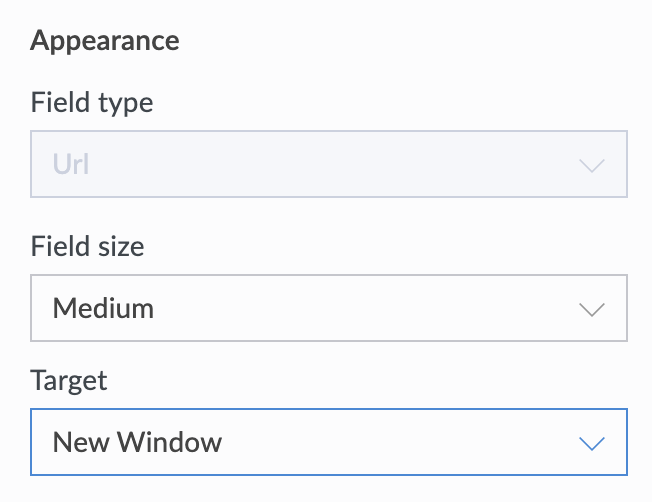652x502 pixels.
Task: Click the blue chevron in the Target dropdown
Action: (592, 443)
